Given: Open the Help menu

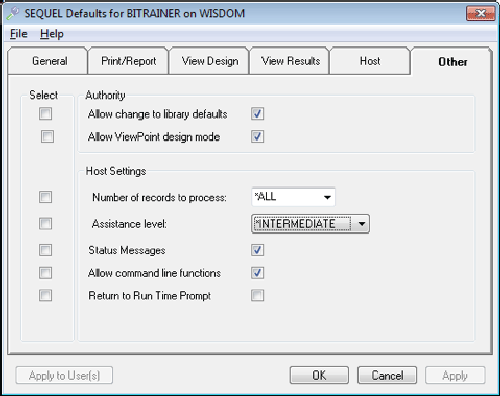Looking at the screenshot, I should [52, 34].
